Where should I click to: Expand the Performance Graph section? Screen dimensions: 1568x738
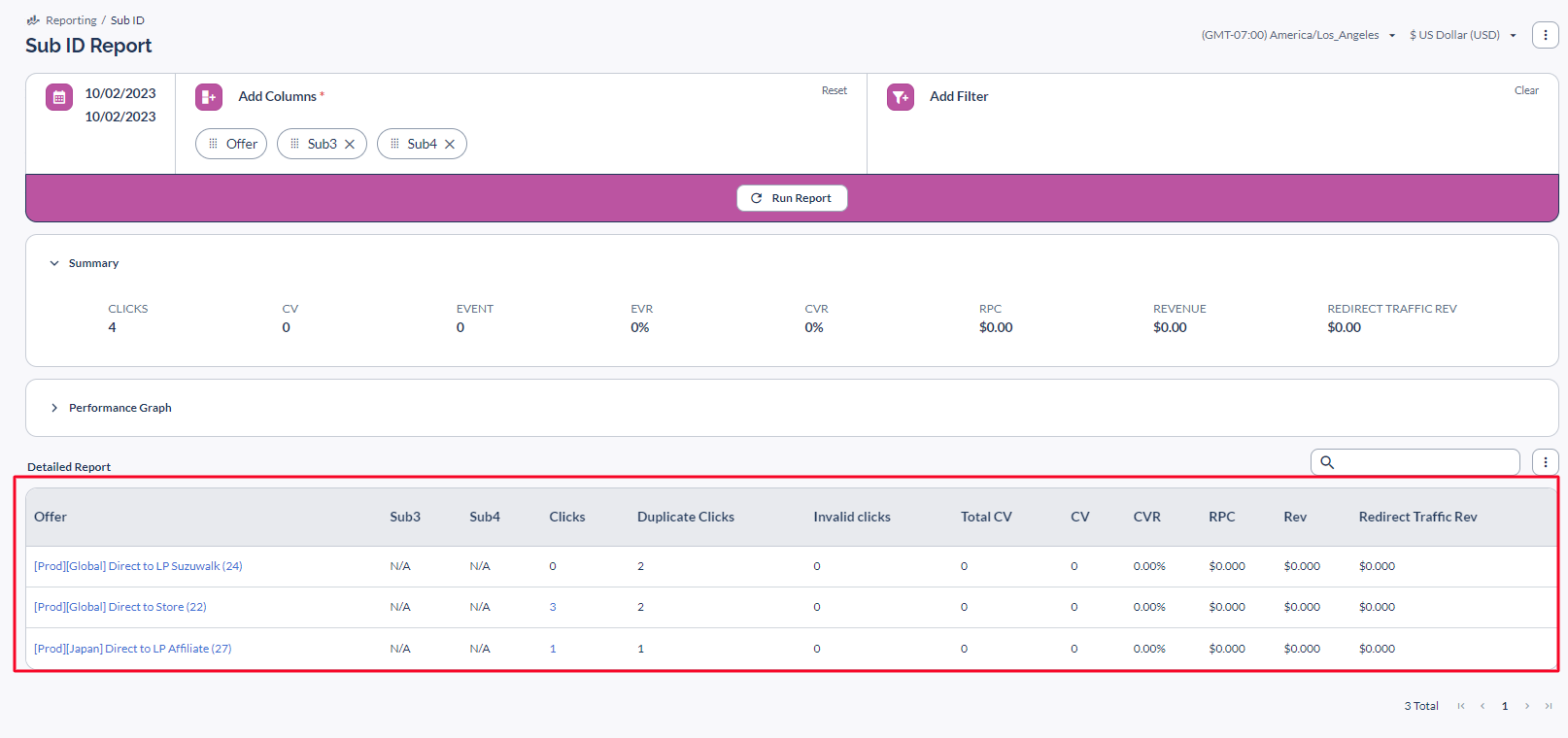coord(54,408)
